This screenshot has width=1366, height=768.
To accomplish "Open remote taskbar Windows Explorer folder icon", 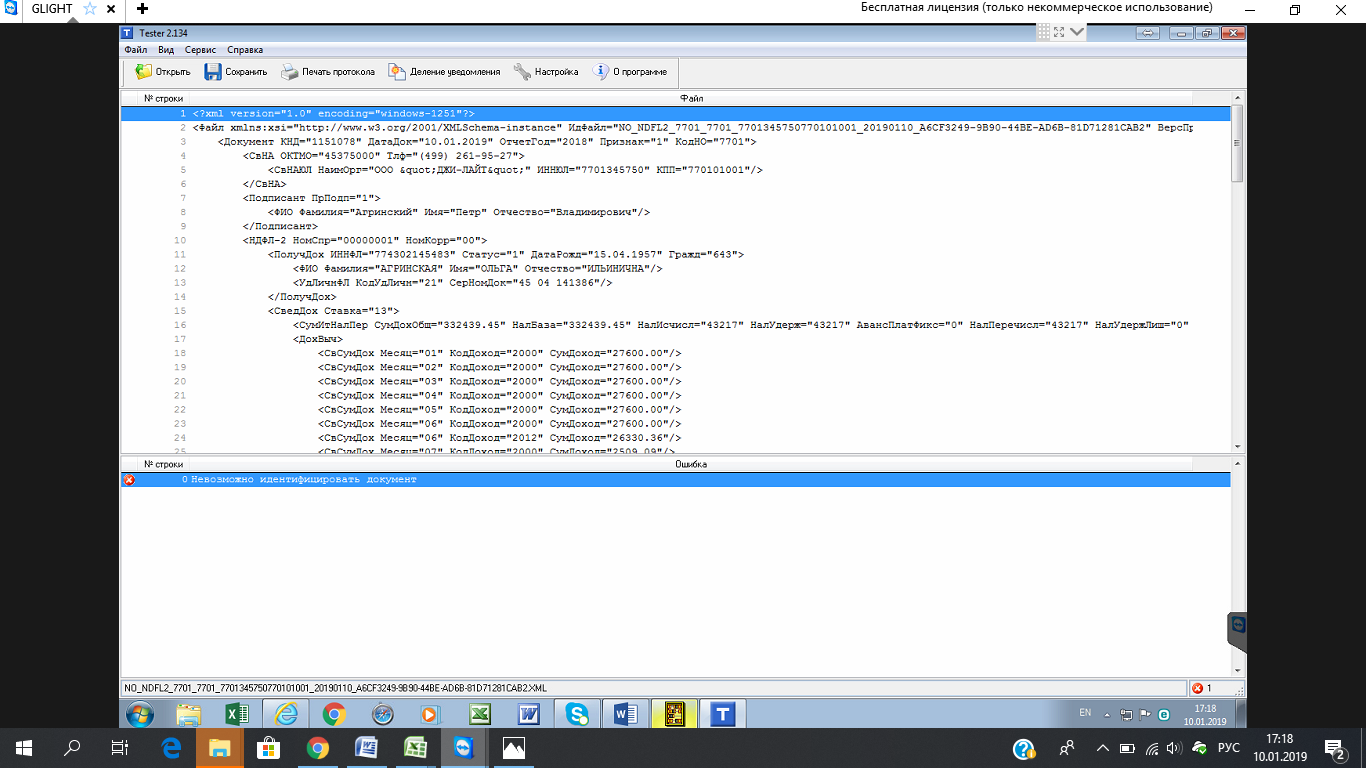I will [189, 714].
